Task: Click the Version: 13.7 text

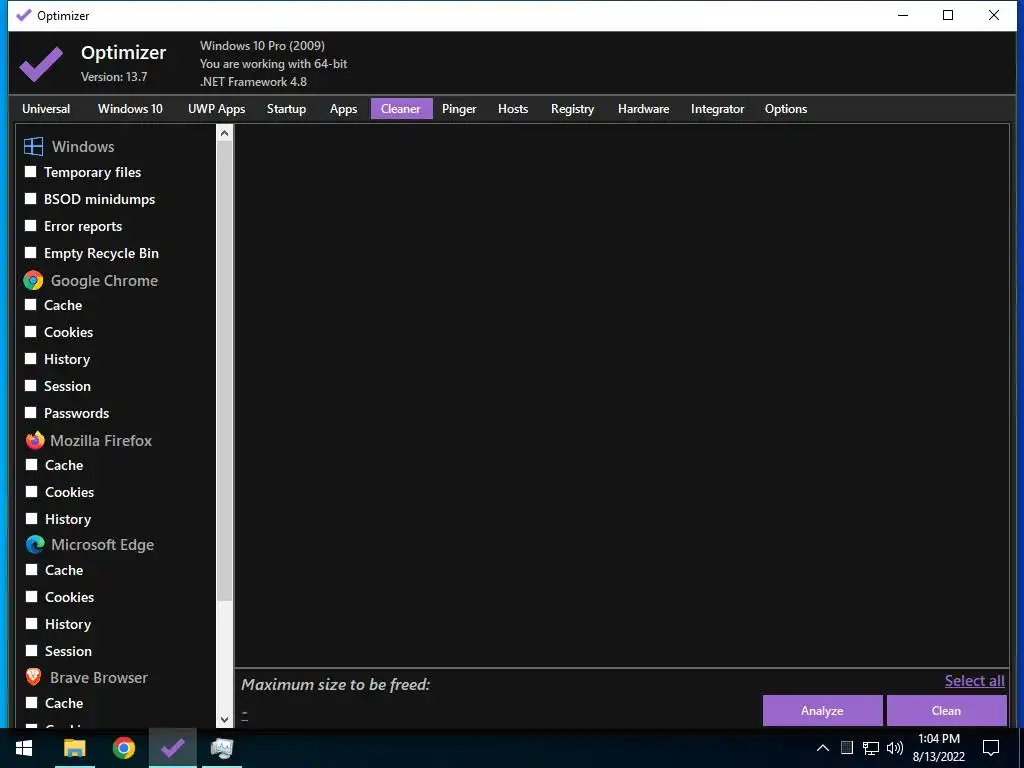Action: click(x=114, y=76)
